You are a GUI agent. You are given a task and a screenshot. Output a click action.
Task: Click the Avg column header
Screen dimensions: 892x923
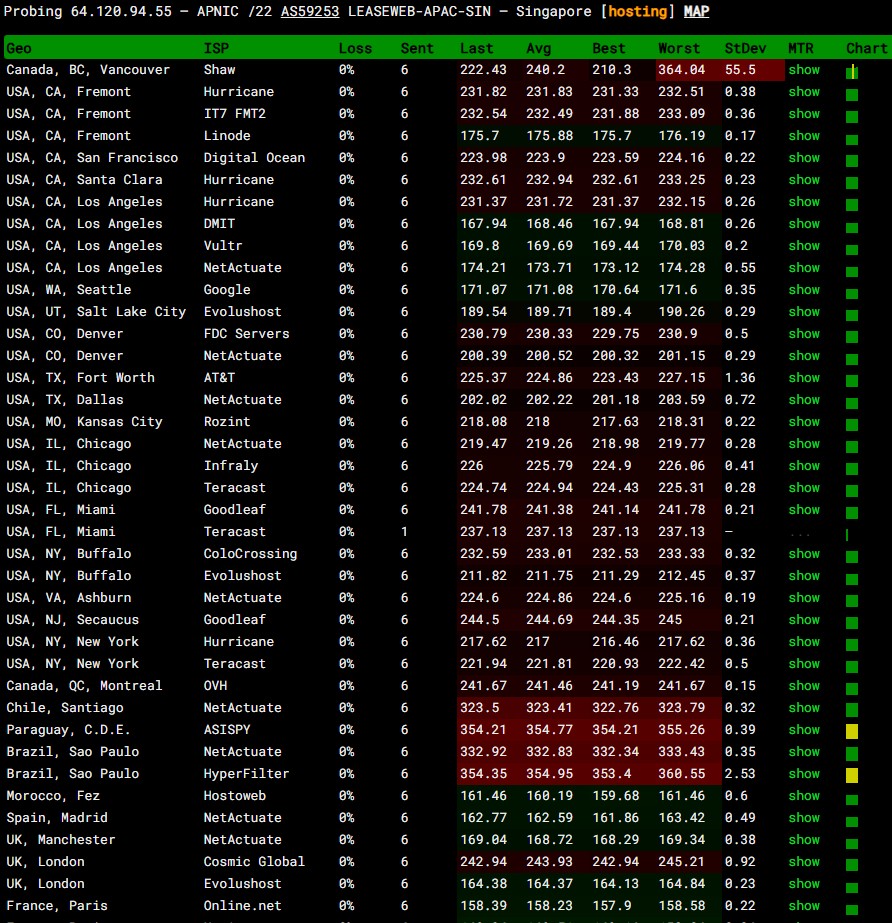[x=538, y=48]
